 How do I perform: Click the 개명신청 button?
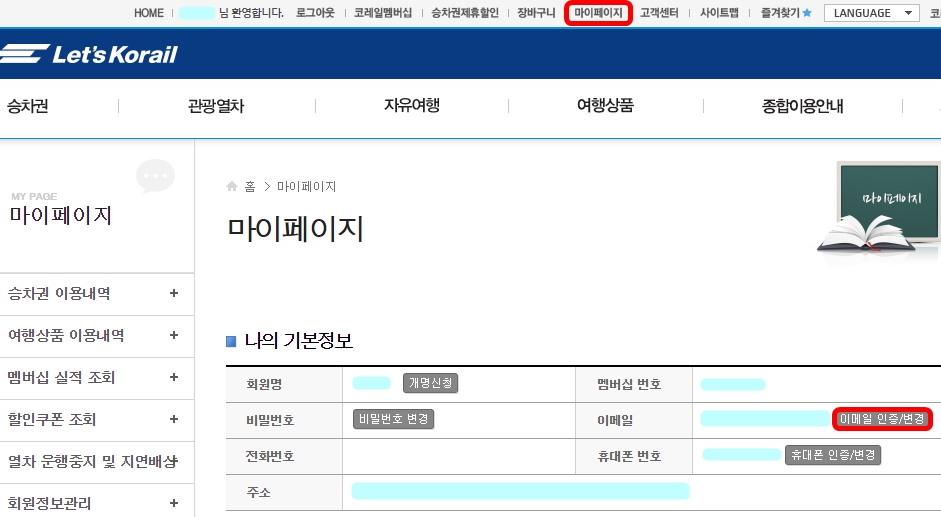coord(430,383)
